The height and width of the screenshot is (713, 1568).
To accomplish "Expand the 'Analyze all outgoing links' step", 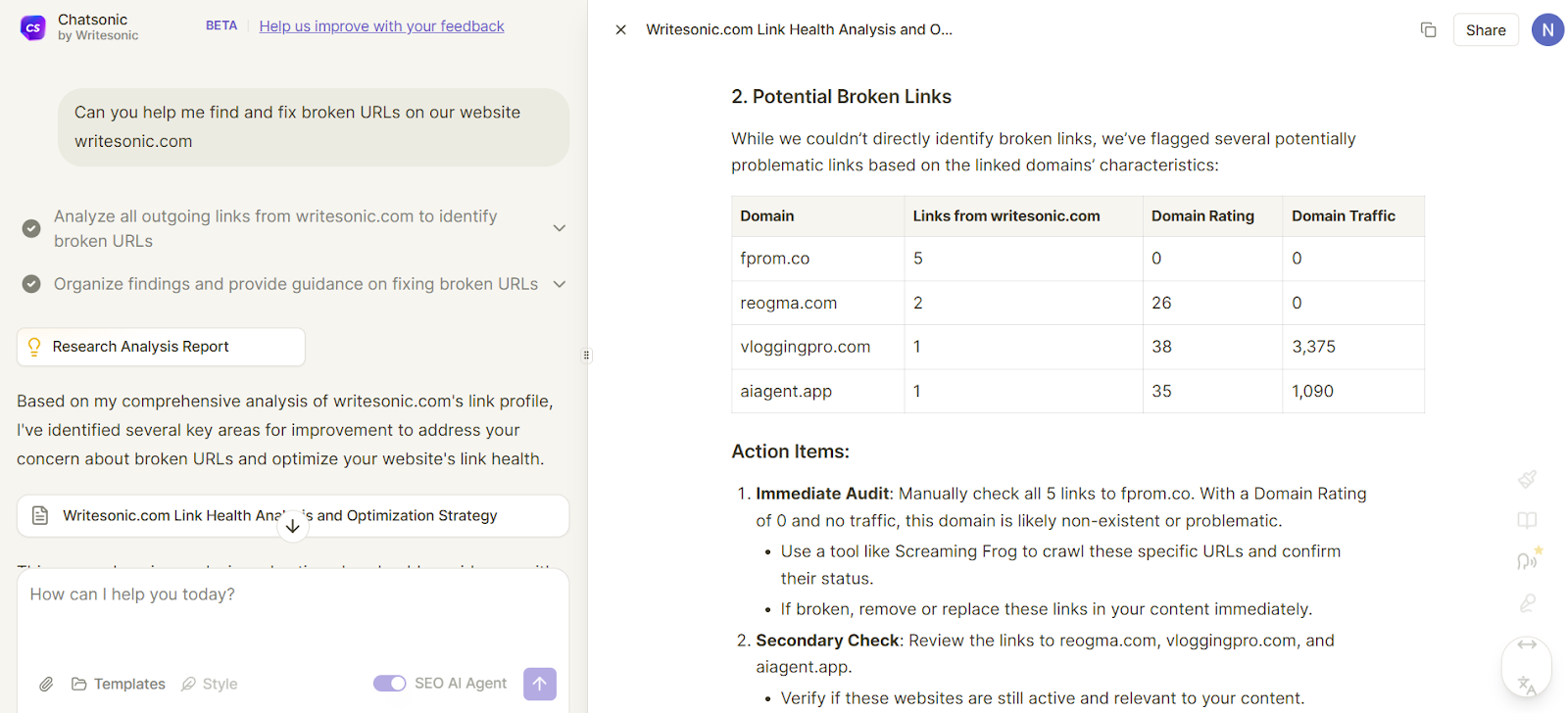I will [559, 228].
